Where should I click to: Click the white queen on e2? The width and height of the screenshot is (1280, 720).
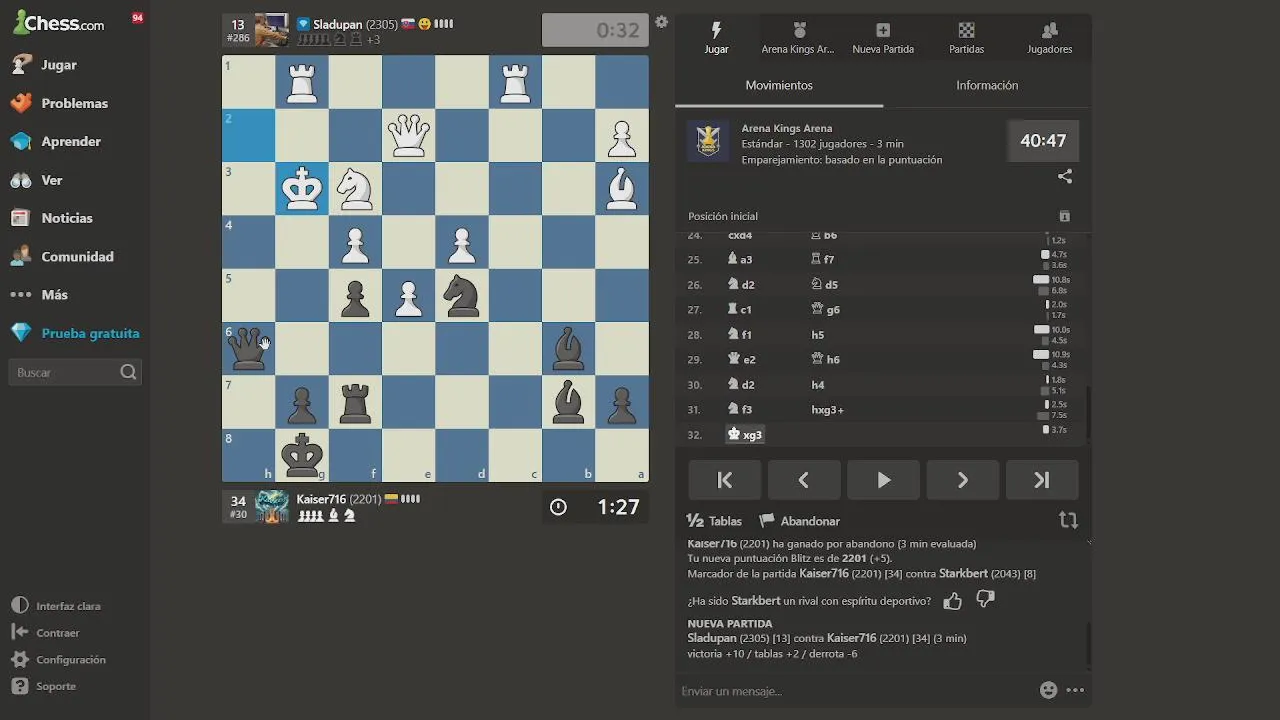408,135
